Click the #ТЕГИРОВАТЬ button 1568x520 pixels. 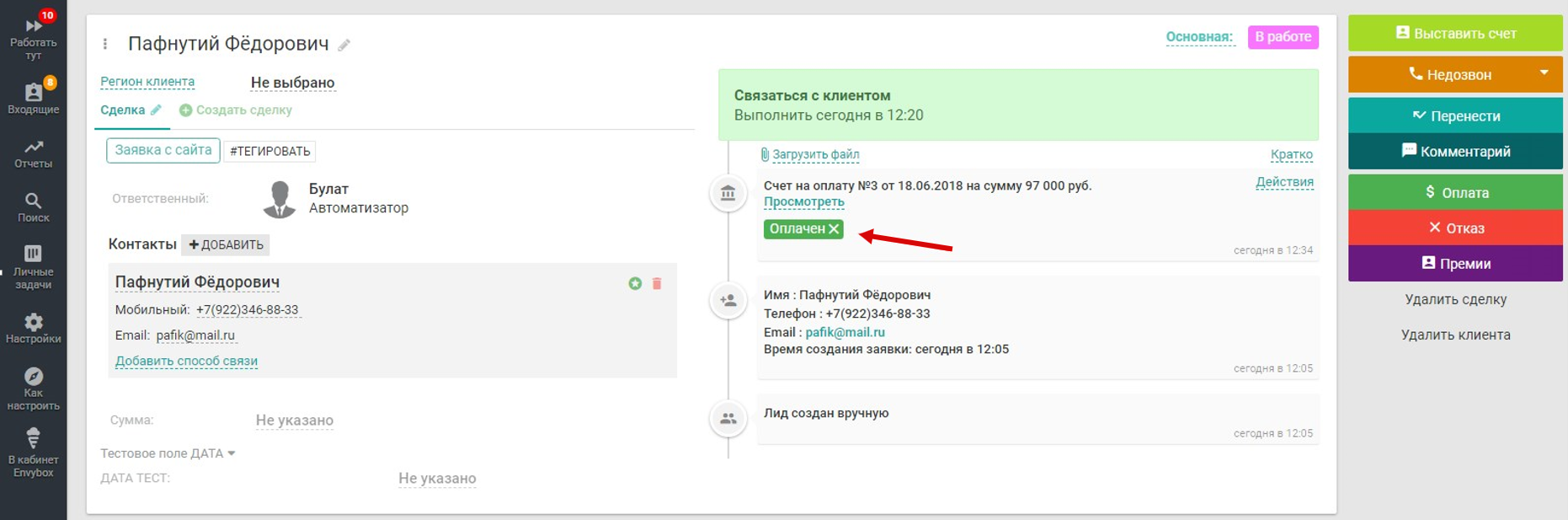click(270, 151)
